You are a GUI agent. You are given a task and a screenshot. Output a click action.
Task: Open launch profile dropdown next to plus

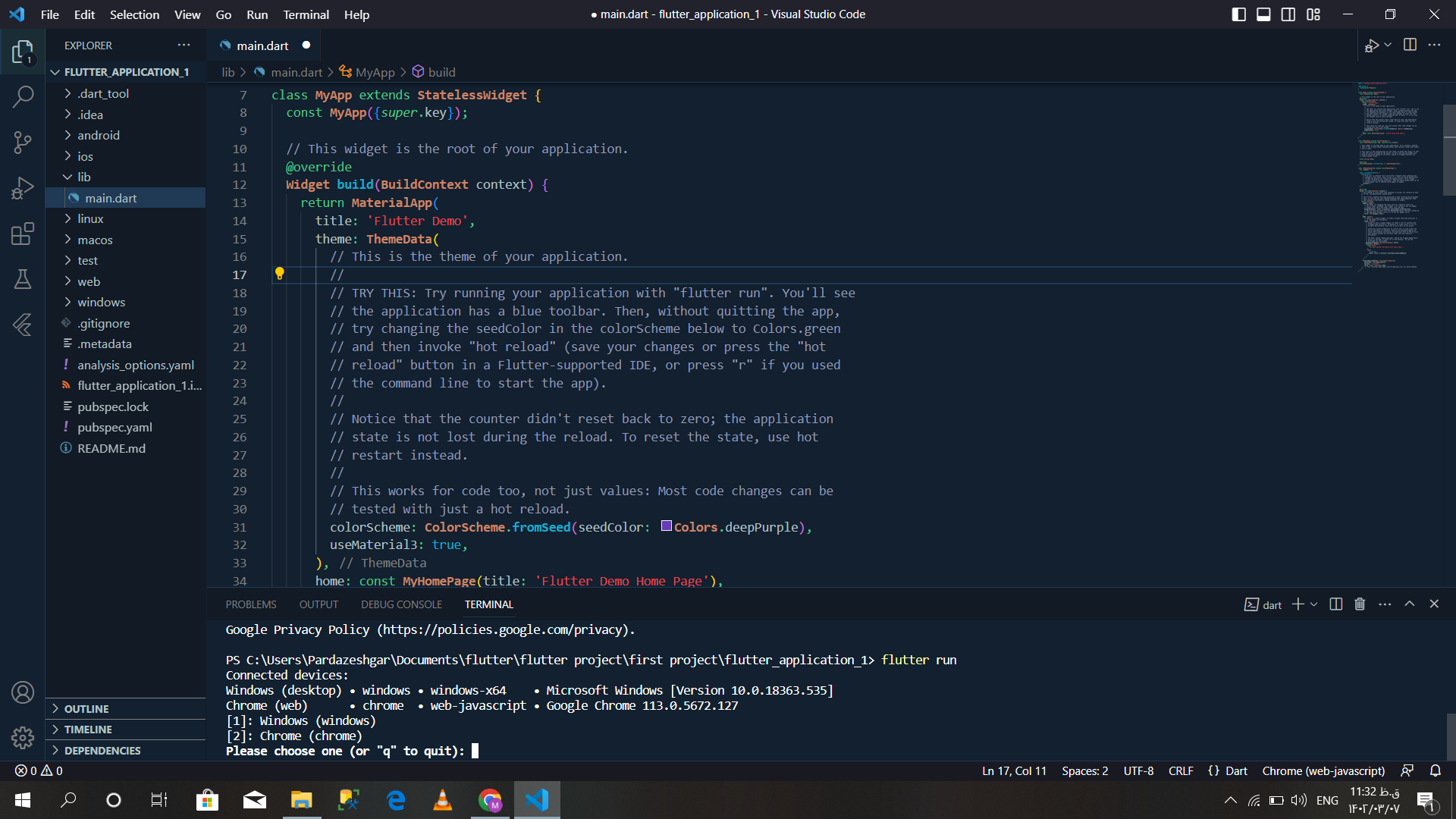pos(1314,604)
